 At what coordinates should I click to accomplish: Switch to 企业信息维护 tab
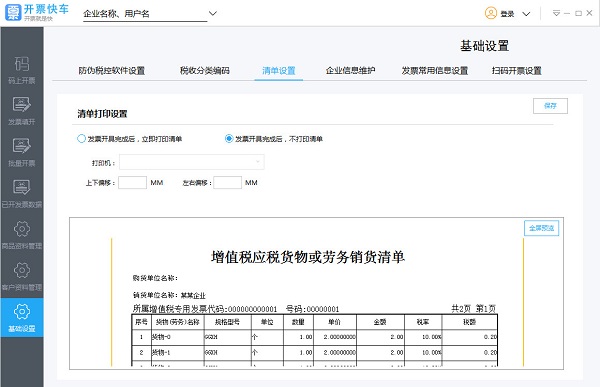350,70
